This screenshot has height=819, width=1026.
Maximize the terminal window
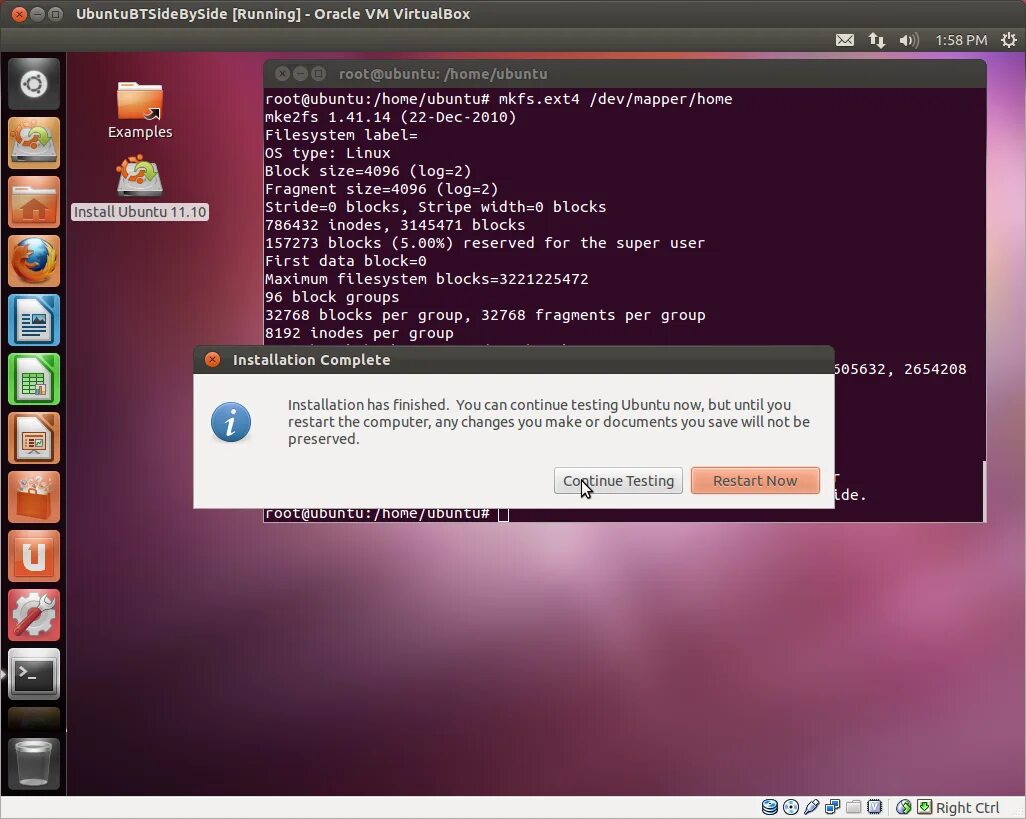pyautogui.click(x=319, y=74)
